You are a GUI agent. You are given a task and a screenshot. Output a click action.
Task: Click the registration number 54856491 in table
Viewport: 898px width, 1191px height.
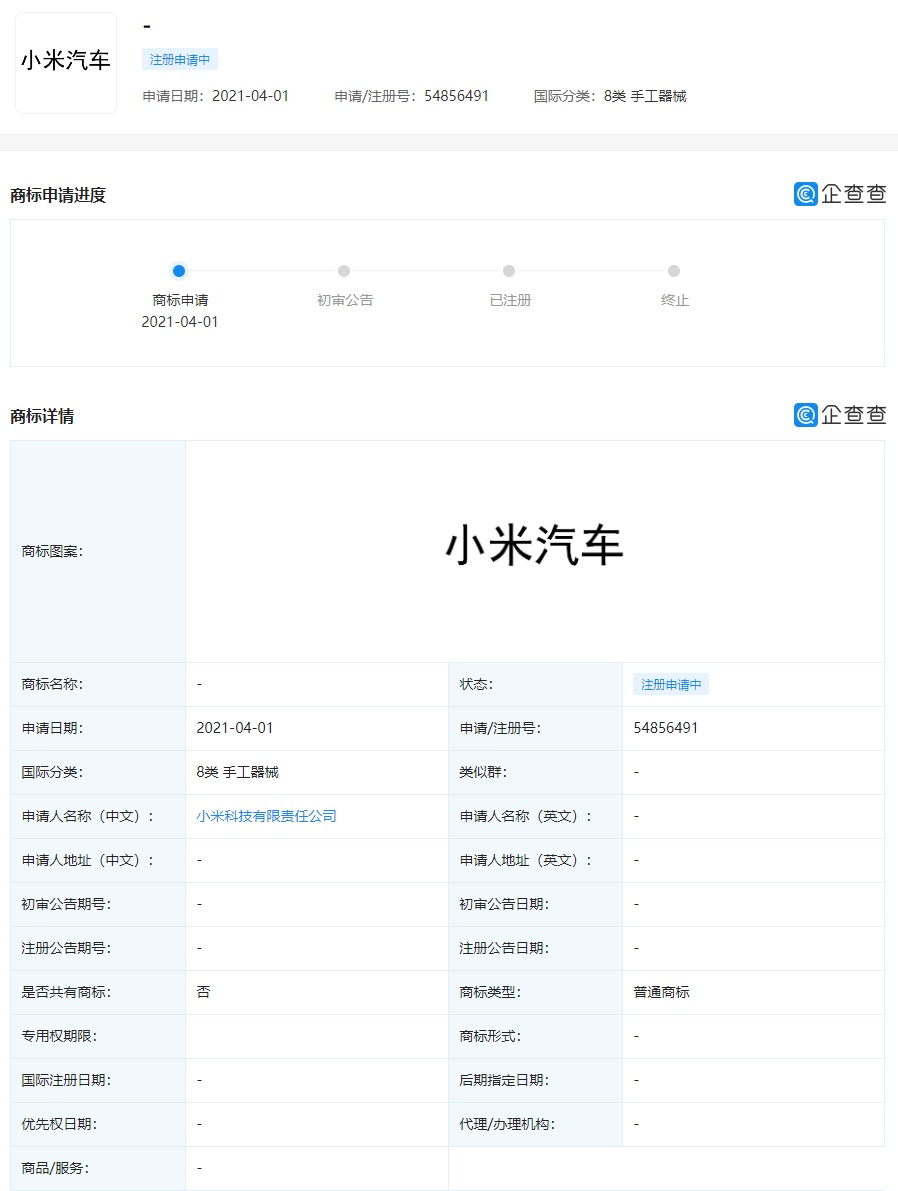click(x=666, y=728)
